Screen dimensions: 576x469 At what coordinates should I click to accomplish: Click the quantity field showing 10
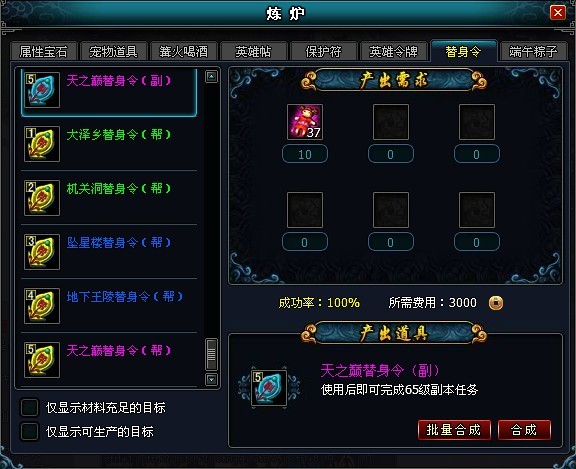(x=305, y=154)
